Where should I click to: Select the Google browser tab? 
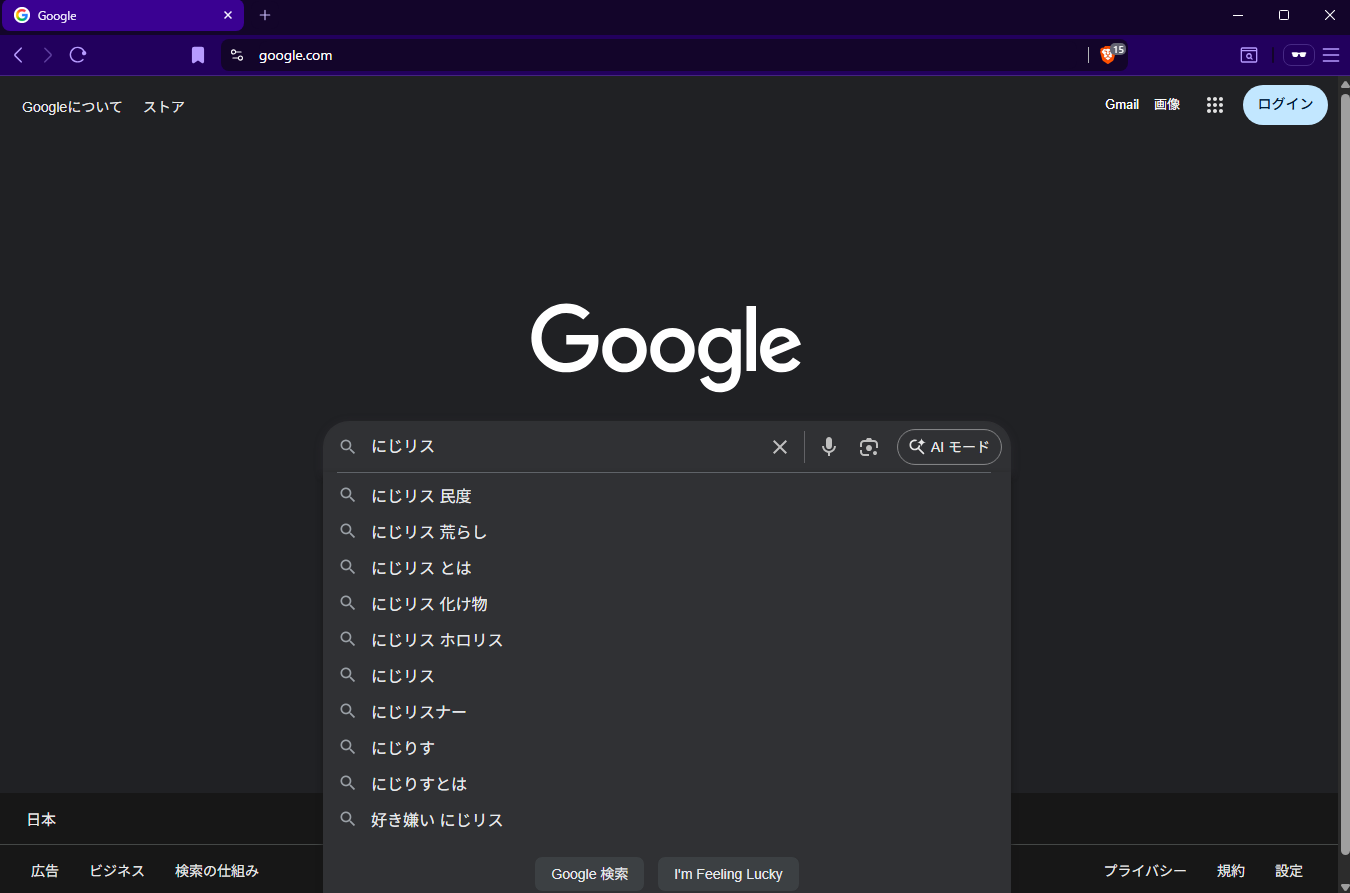(122, 15)
